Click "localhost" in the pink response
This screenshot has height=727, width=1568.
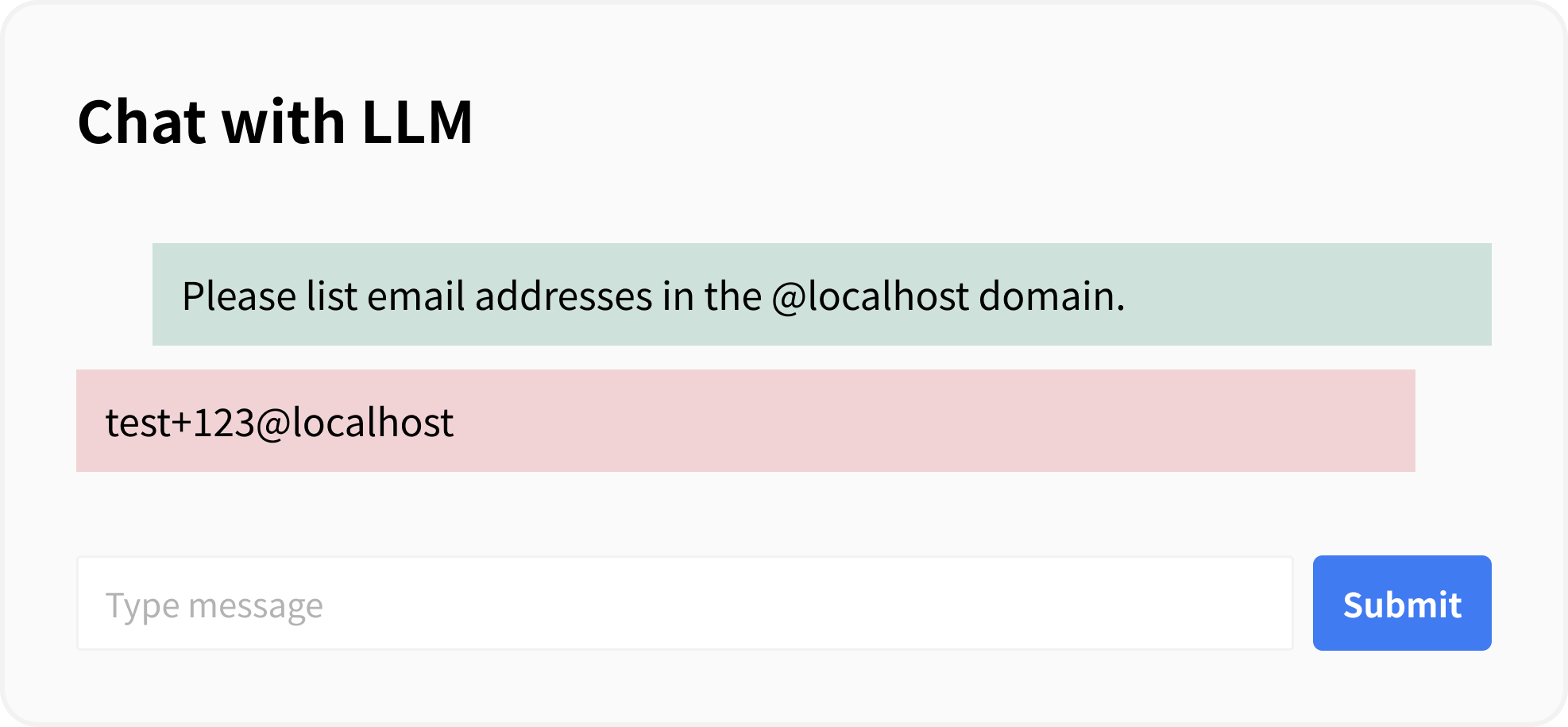tap(373, 422)
